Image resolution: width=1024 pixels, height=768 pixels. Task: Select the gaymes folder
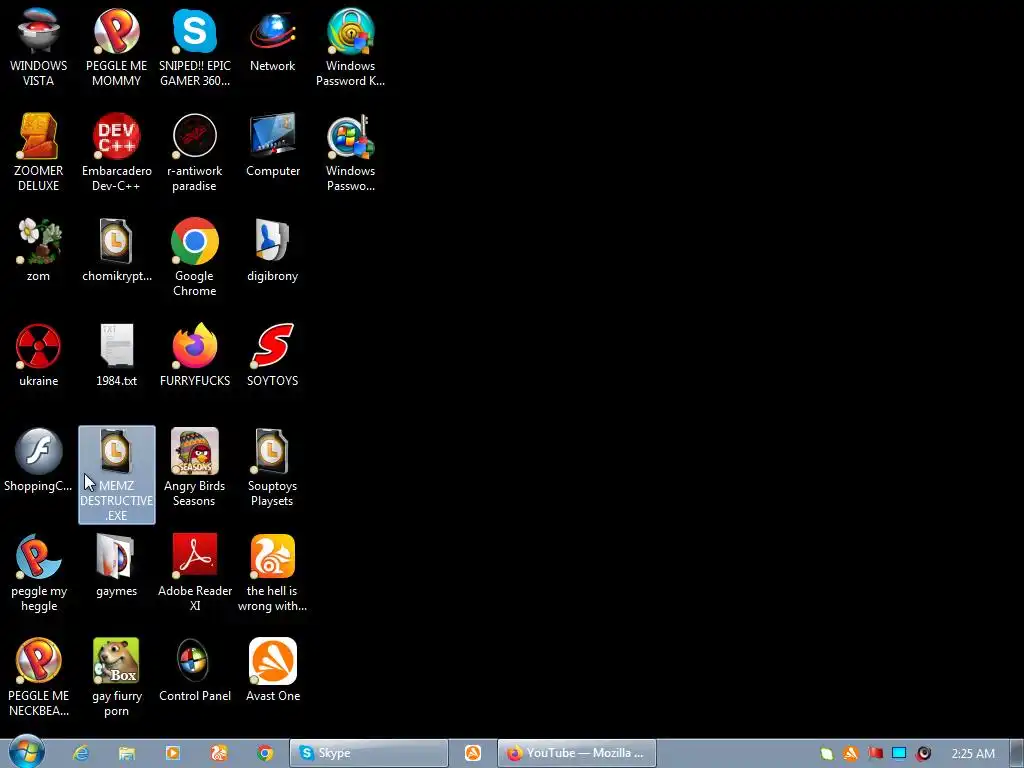(116, 566)
